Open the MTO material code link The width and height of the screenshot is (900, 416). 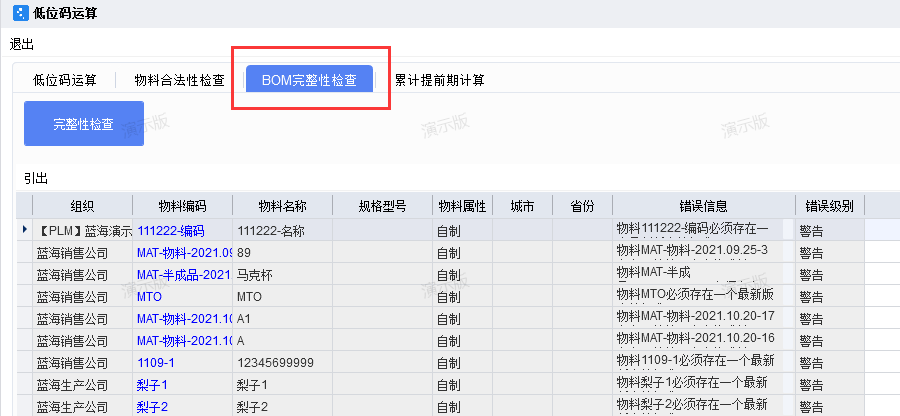[x=150, y=296]
